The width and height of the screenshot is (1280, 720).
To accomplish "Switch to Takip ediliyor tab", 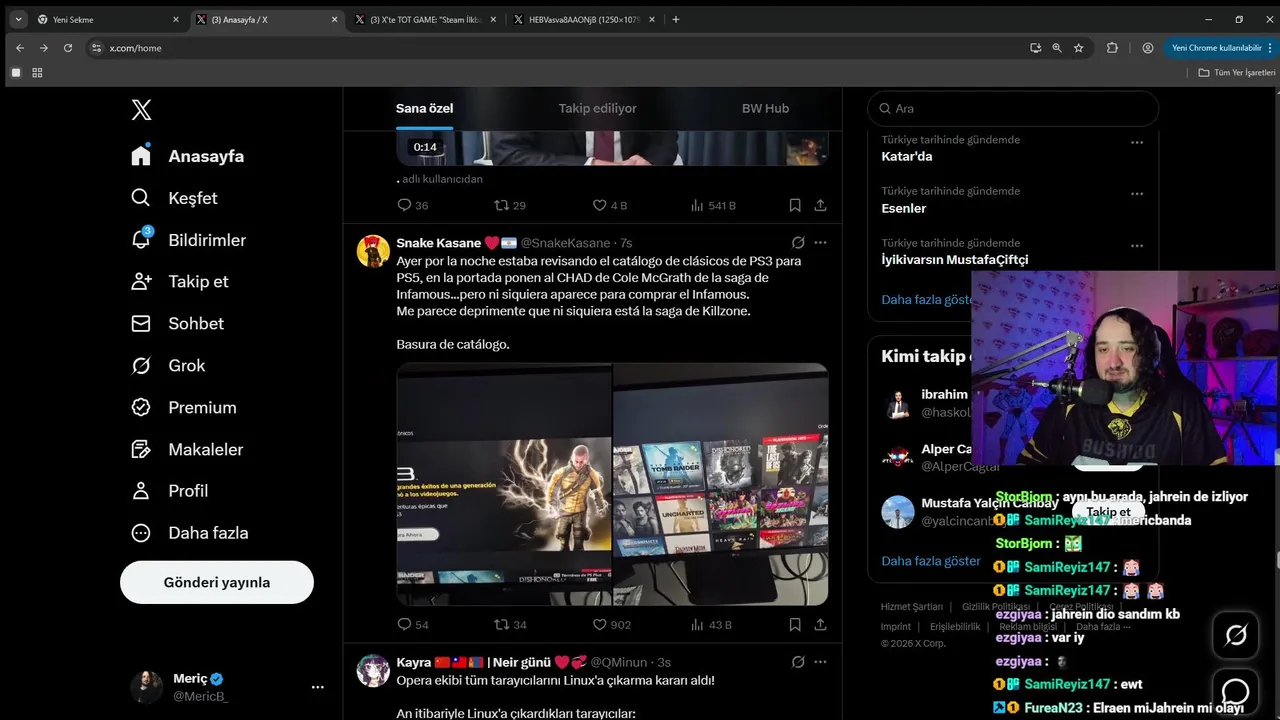I will point(597,108).
